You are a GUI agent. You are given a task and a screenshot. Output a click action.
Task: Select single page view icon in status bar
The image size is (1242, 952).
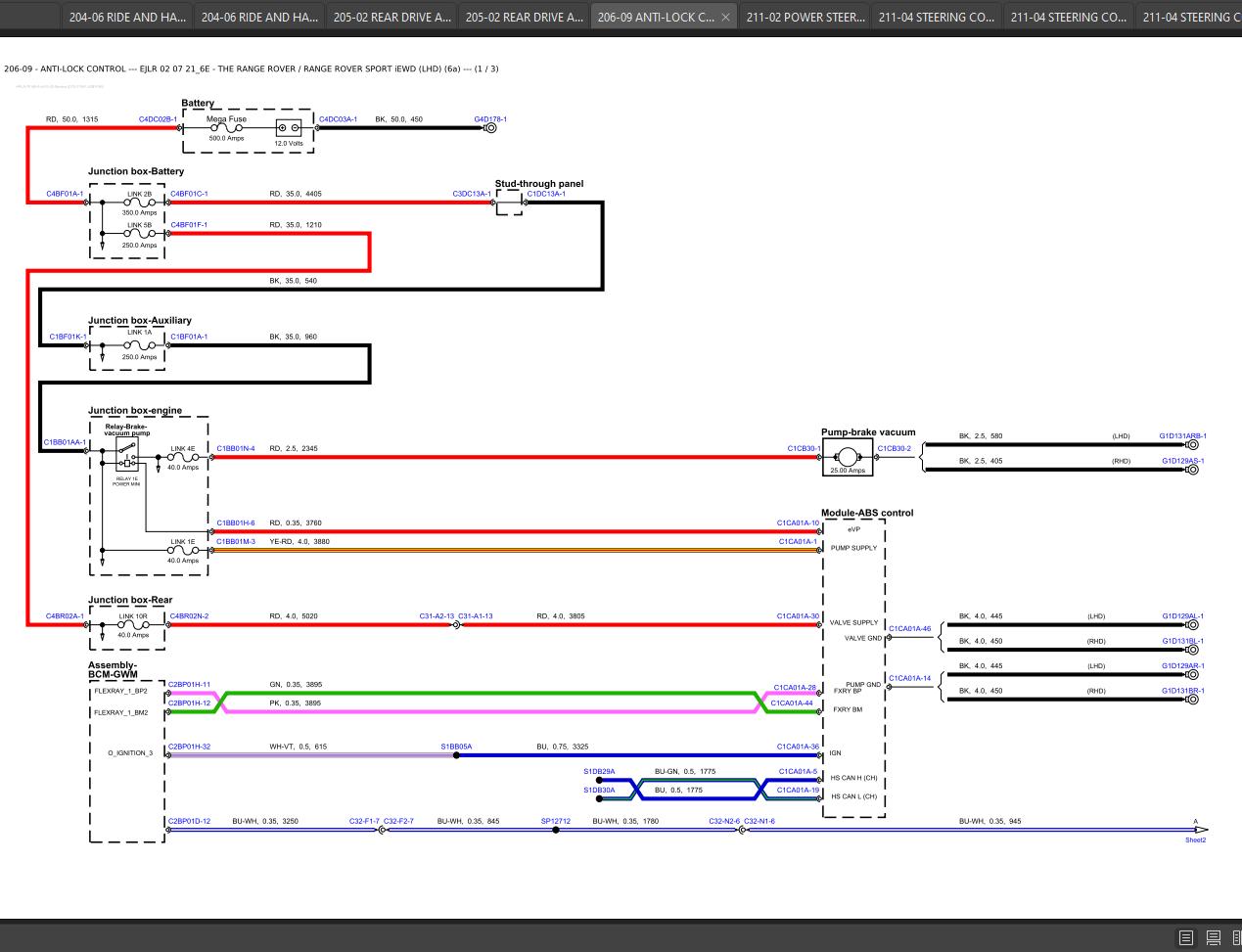[x=1185, y=937]
